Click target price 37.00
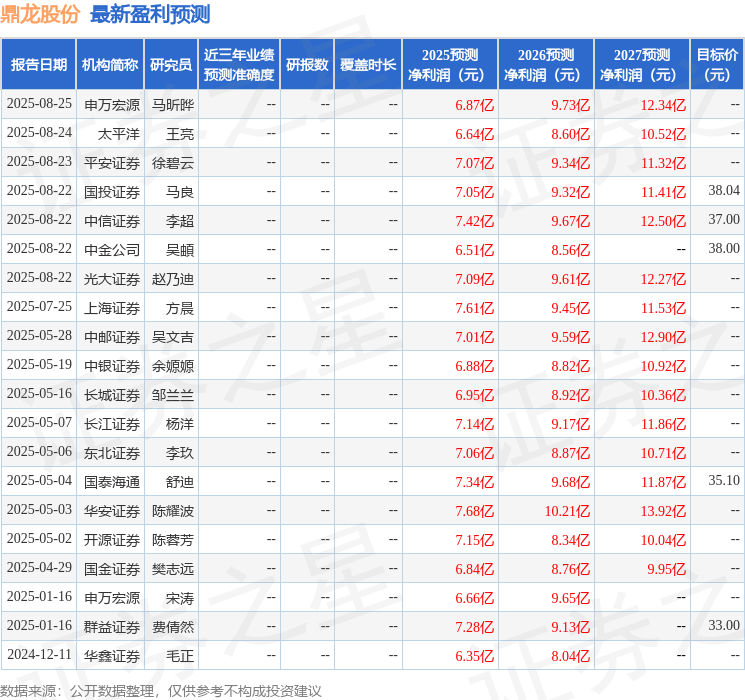Viewport: 745px width, 700px height. pyautogui.click(x=724, y=220)
